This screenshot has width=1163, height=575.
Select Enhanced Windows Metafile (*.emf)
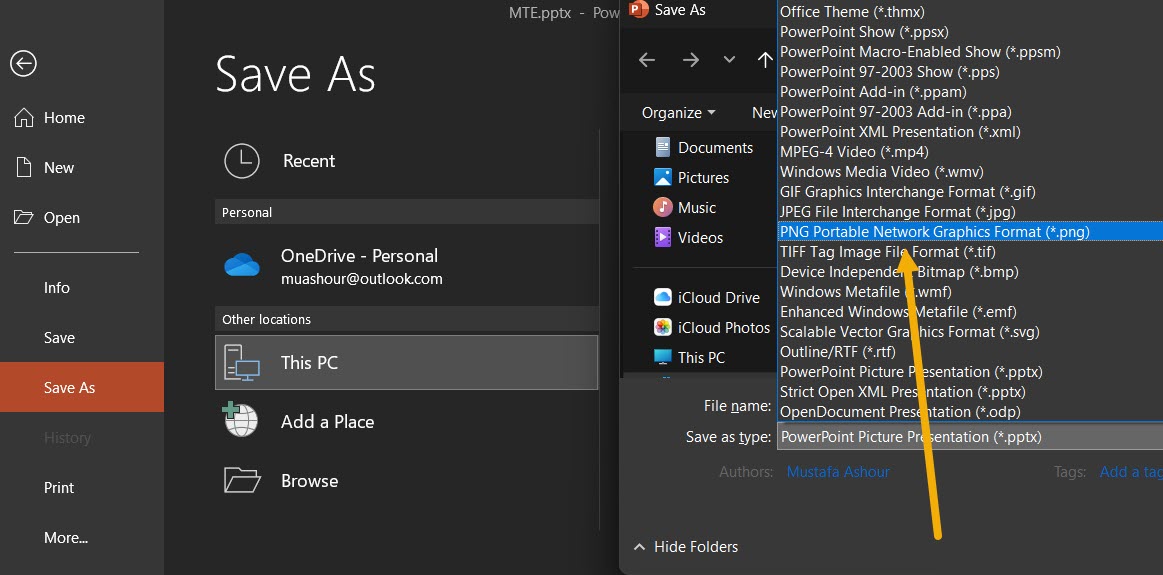pyautogui.click(x=970, y=312)
